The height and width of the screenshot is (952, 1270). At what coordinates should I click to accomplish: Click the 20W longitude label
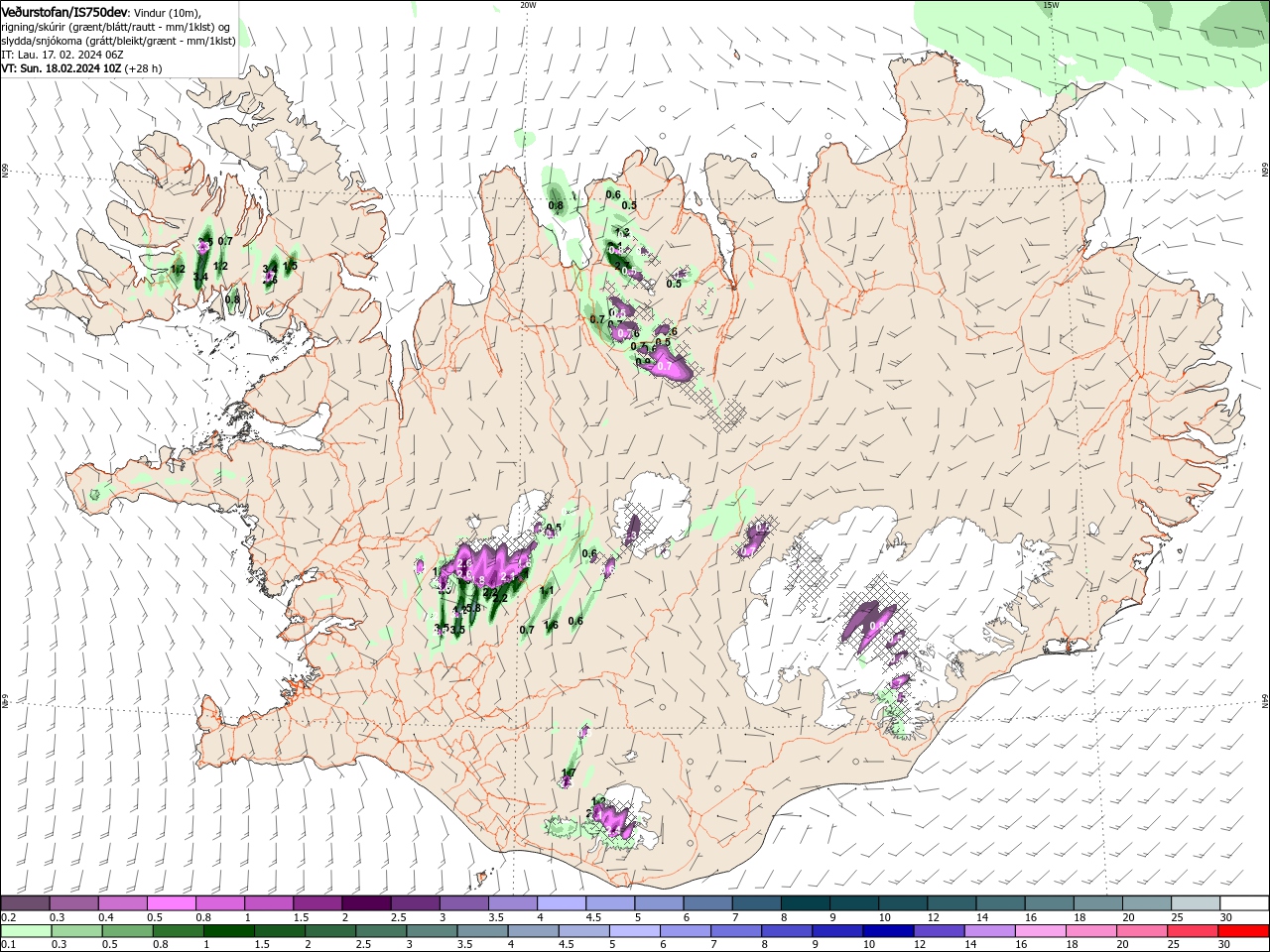coord(528,5)
